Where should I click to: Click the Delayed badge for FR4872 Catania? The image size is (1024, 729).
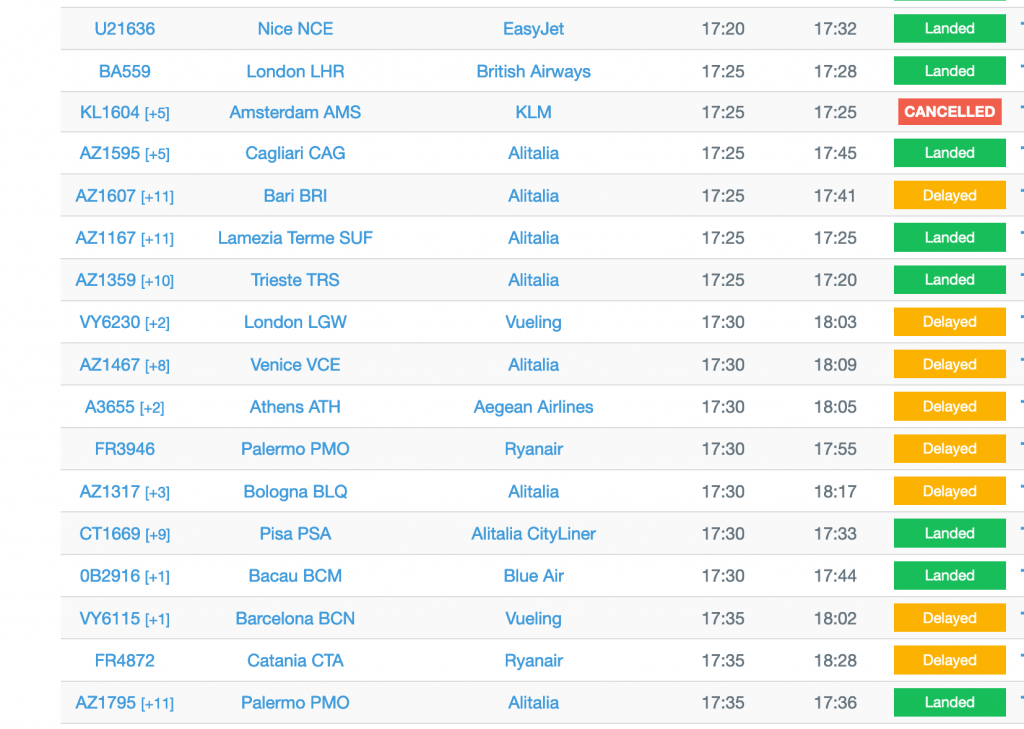click(x=950, y=660)
